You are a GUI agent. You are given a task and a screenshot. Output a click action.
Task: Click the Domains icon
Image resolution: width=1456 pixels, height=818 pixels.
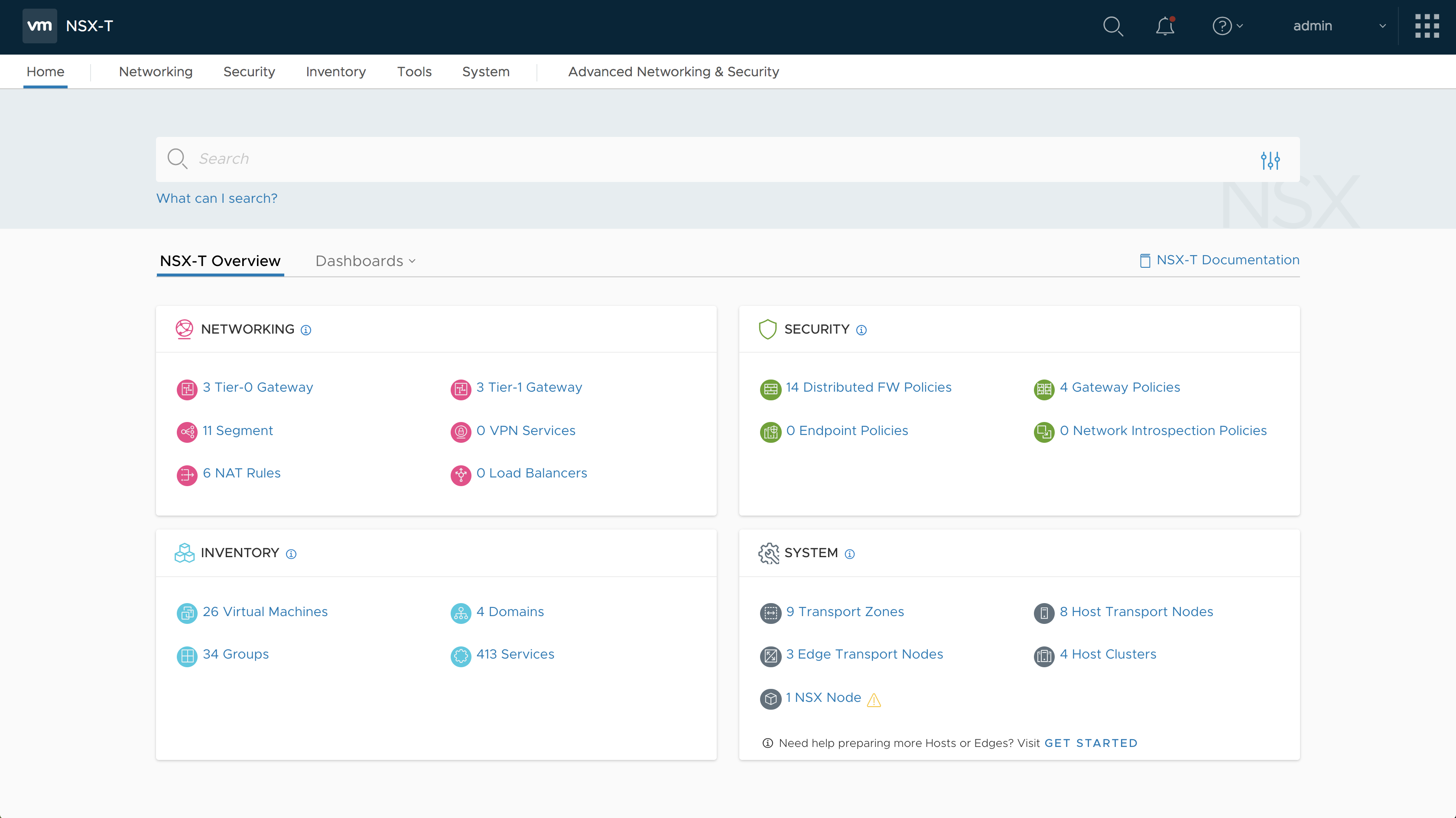pos(461,613)
